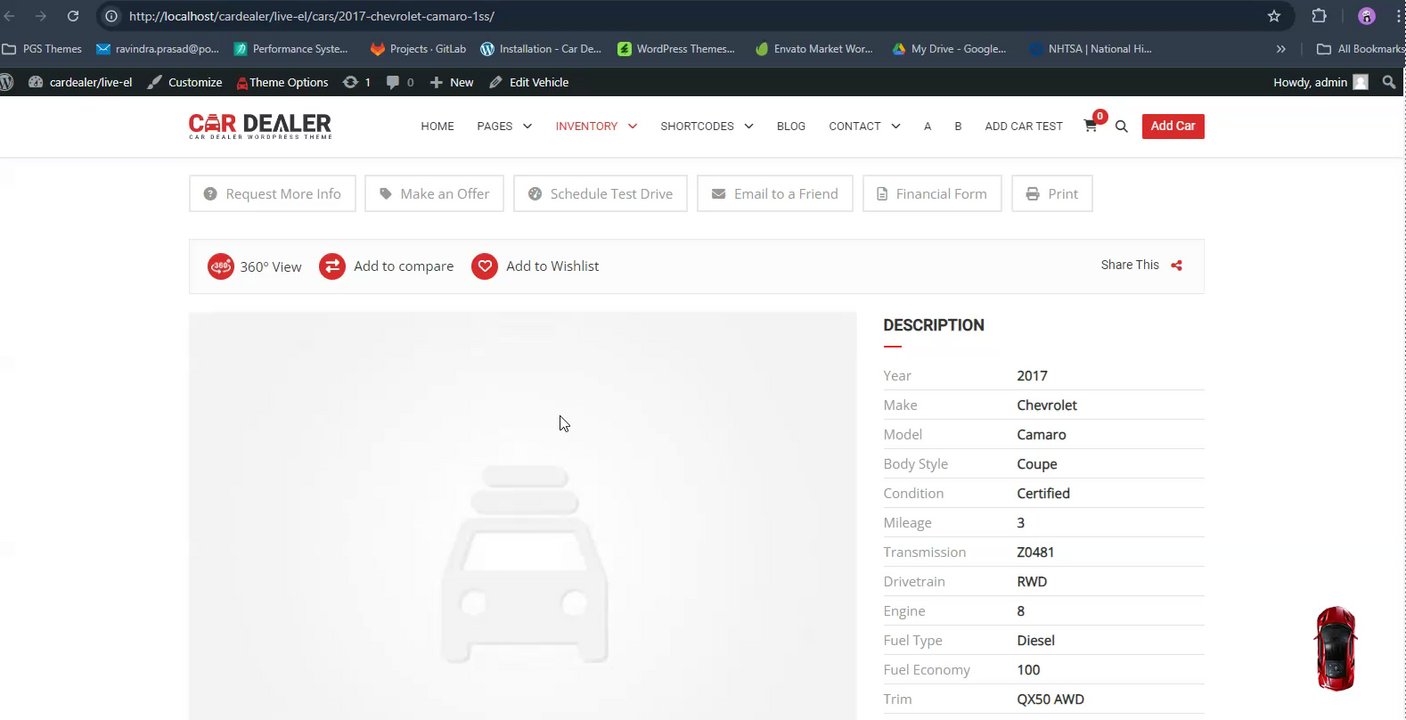The width and height of the screenshot is (1406, 720).
Task: Click the Print button
Action: click(x=1052, y=194)
